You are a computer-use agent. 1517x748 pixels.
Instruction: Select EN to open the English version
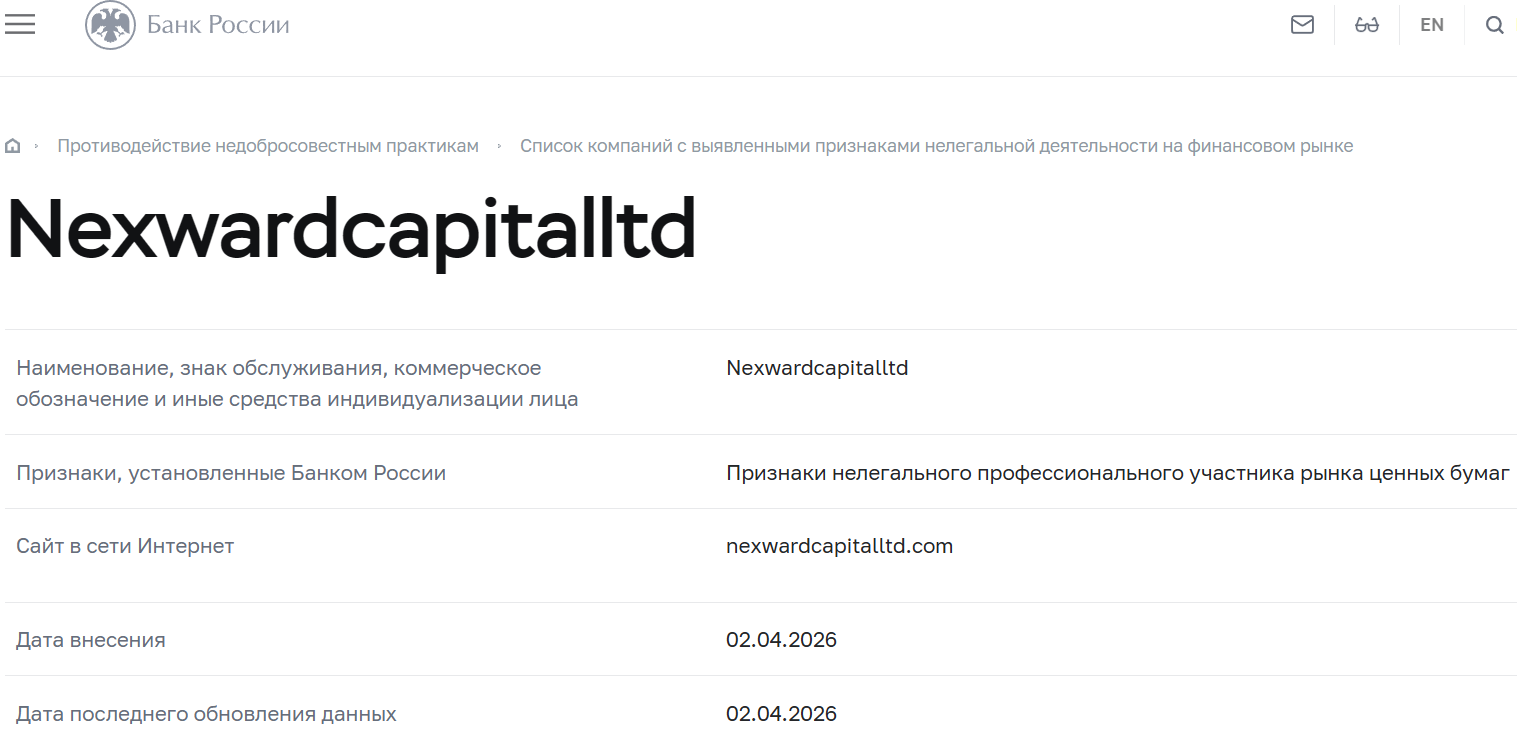(x=1431, y=24)
